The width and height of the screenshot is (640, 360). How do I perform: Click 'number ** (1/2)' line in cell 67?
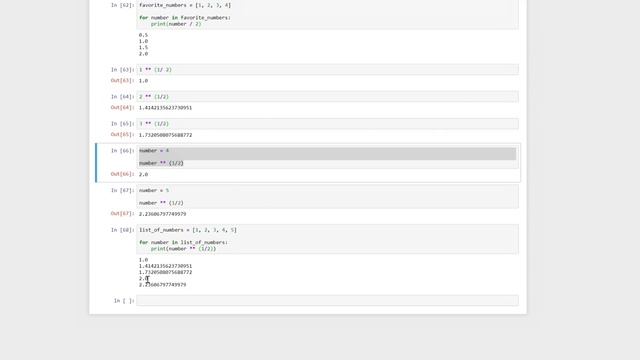pyautogui.click(x=161, y=203)
